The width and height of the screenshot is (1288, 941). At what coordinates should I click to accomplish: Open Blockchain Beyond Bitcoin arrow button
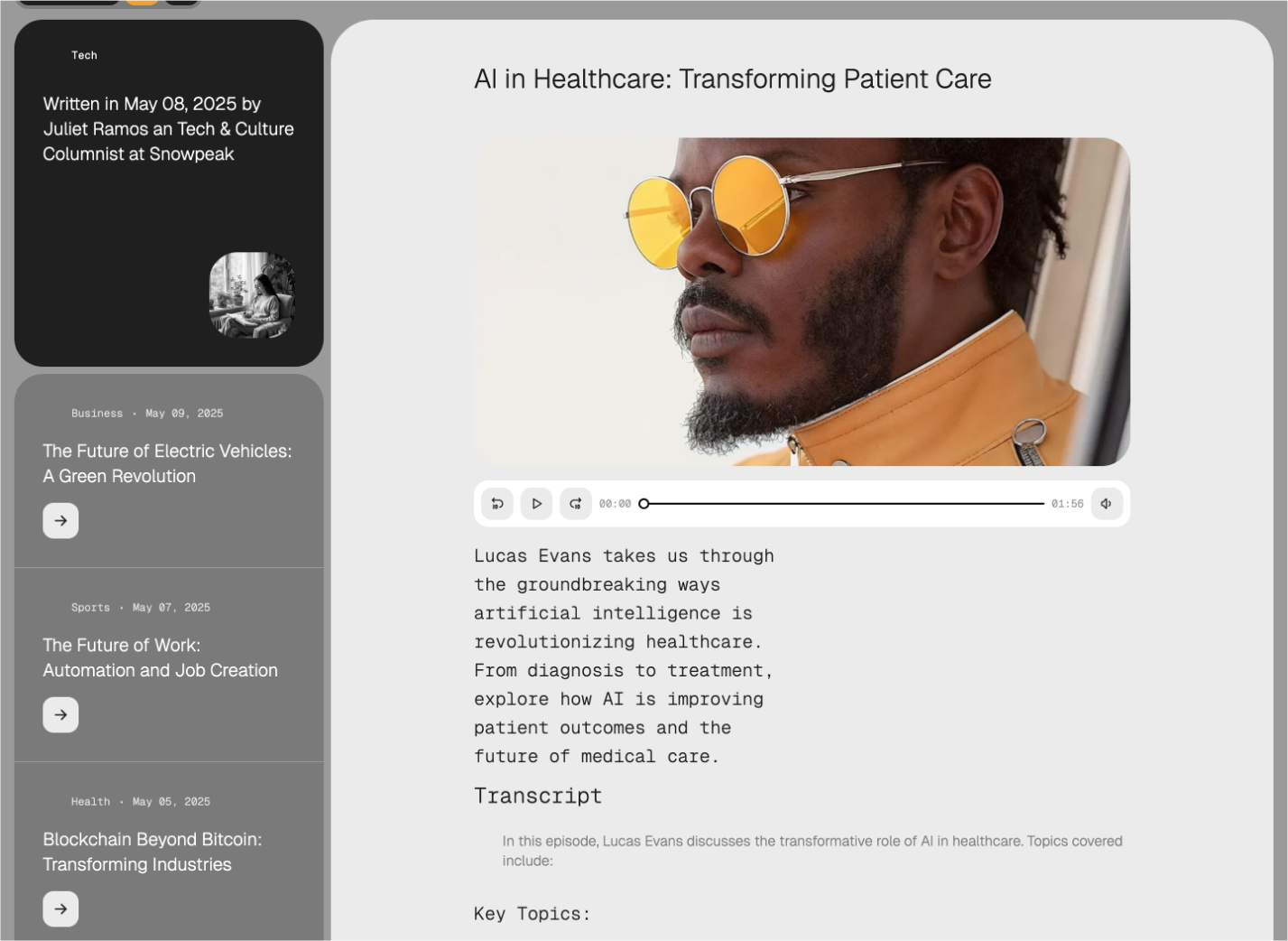(60, 909)
